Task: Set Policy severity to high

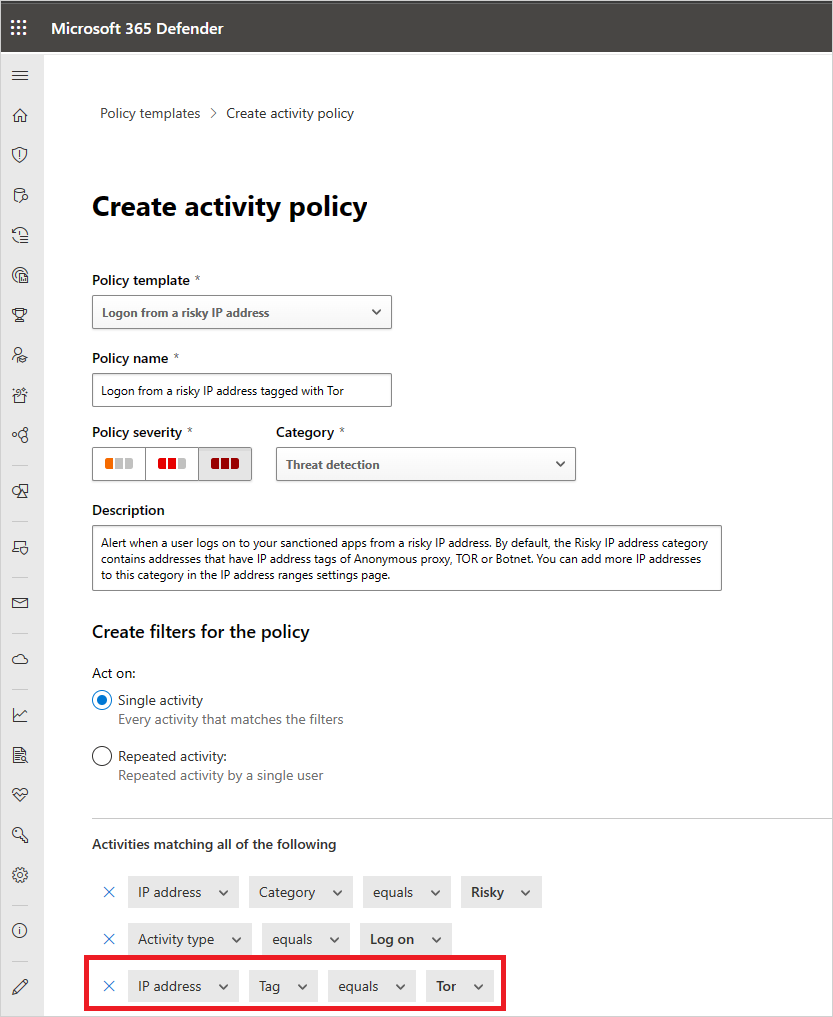Action: [224, 463]
